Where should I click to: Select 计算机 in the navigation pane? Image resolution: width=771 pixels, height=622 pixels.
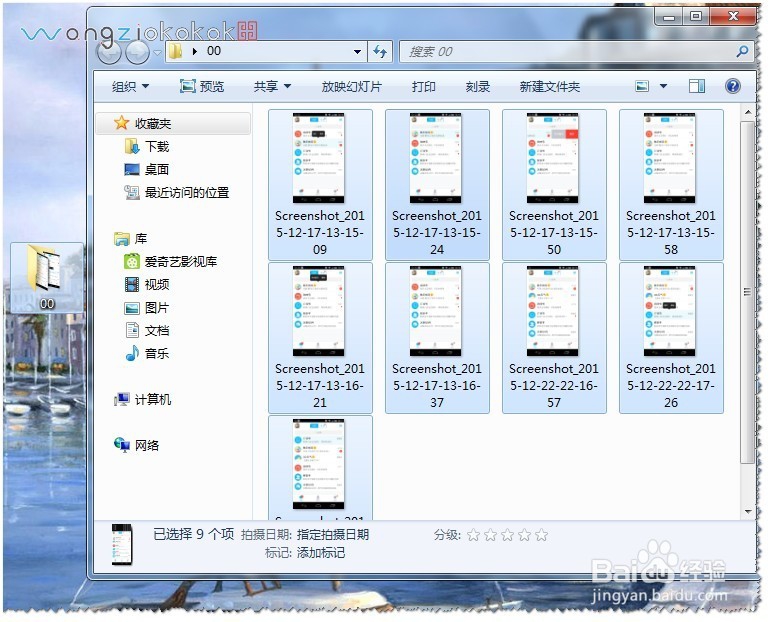pyautogui.click(x=143, y=400)
